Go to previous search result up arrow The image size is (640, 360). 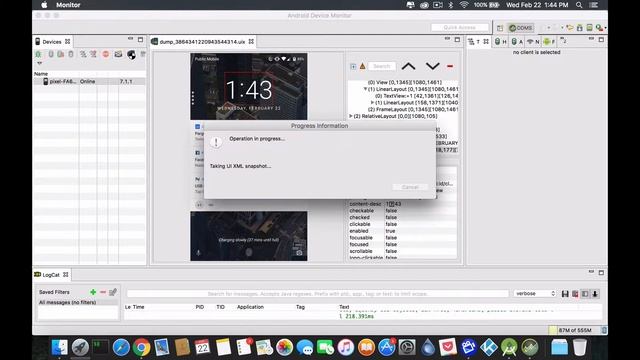[x=409, y=66]
